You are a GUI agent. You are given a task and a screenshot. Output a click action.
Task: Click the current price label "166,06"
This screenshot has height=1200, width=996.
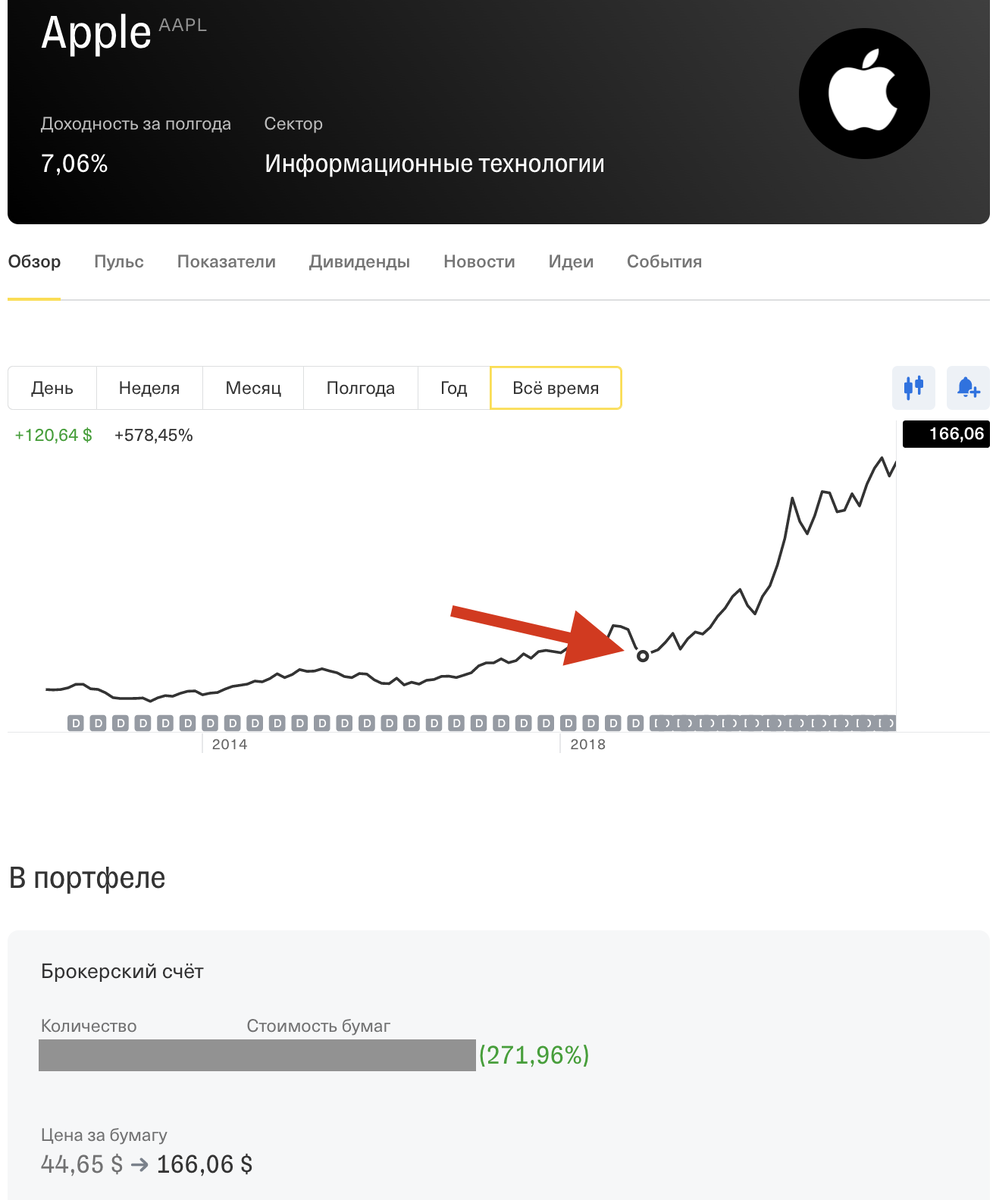[957, 434]
